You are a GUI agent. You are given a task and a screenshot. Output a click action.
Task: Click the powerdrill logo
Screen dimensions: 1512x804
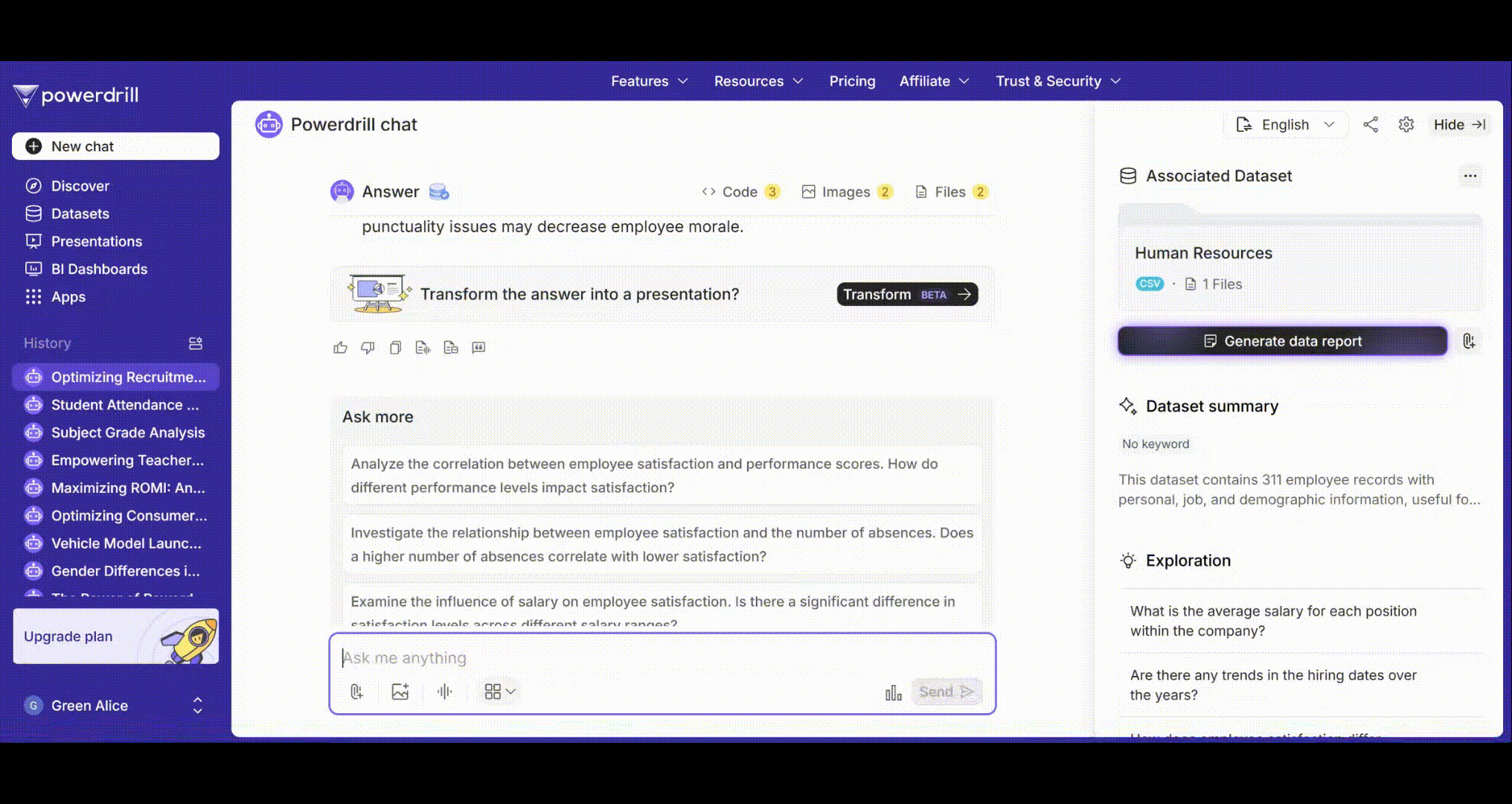(76, 95)
